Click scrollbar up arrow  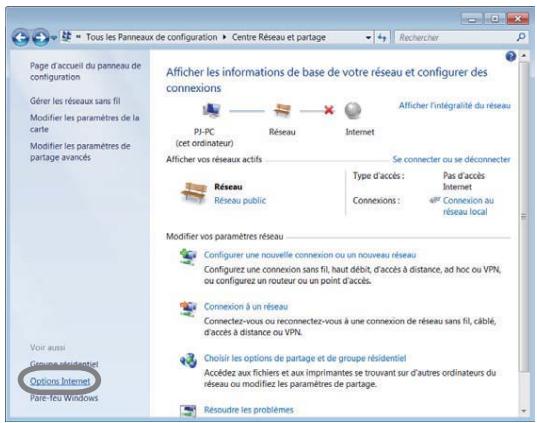click(524, 55)
